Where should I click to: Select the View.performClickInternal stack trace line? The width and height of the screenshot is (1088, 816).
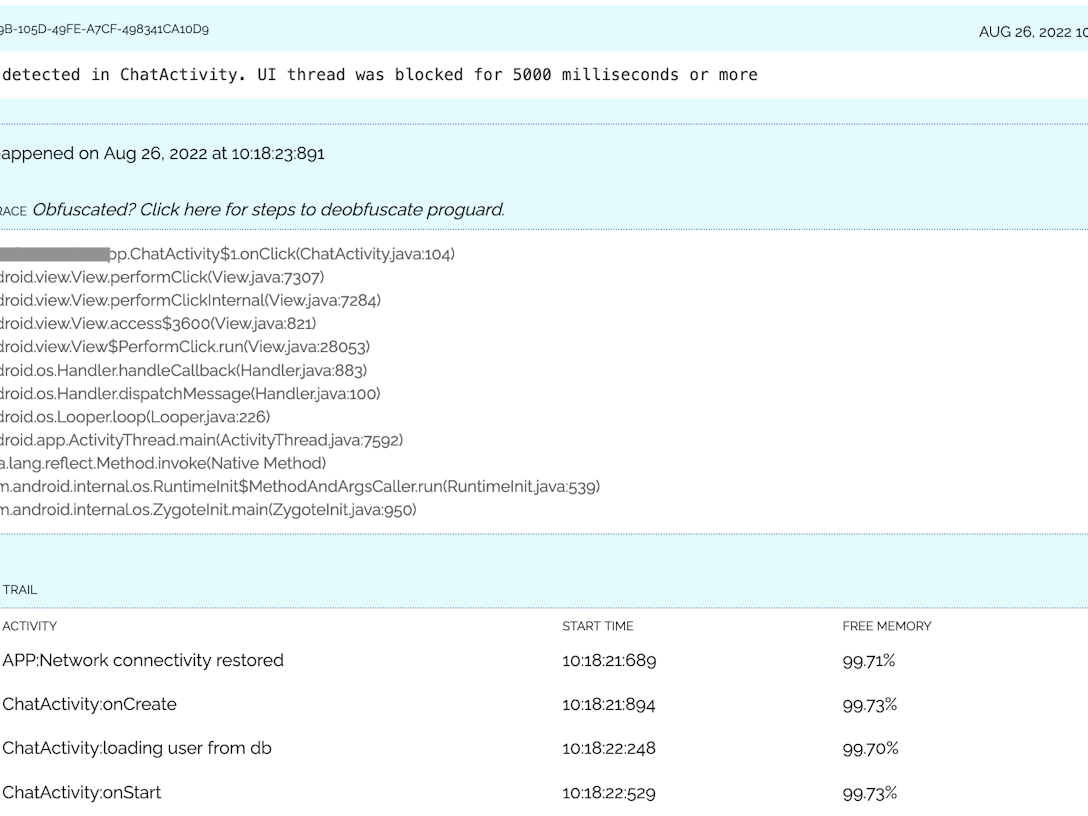click(190, 300)
